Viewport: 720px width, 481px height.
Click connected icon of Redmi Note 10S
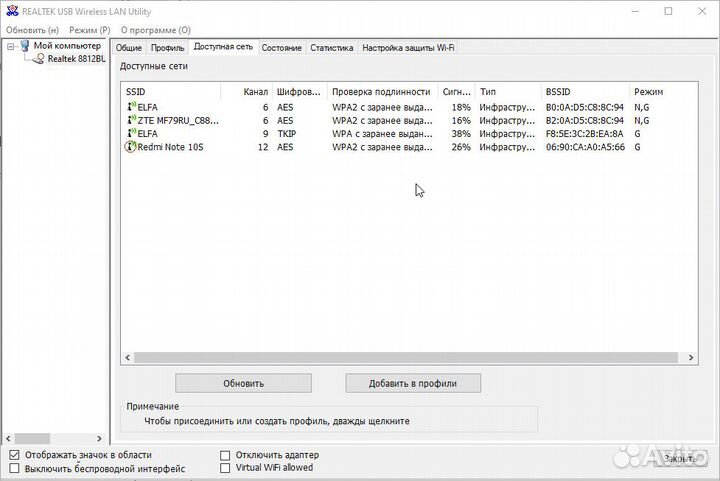[x=130, y=147]
